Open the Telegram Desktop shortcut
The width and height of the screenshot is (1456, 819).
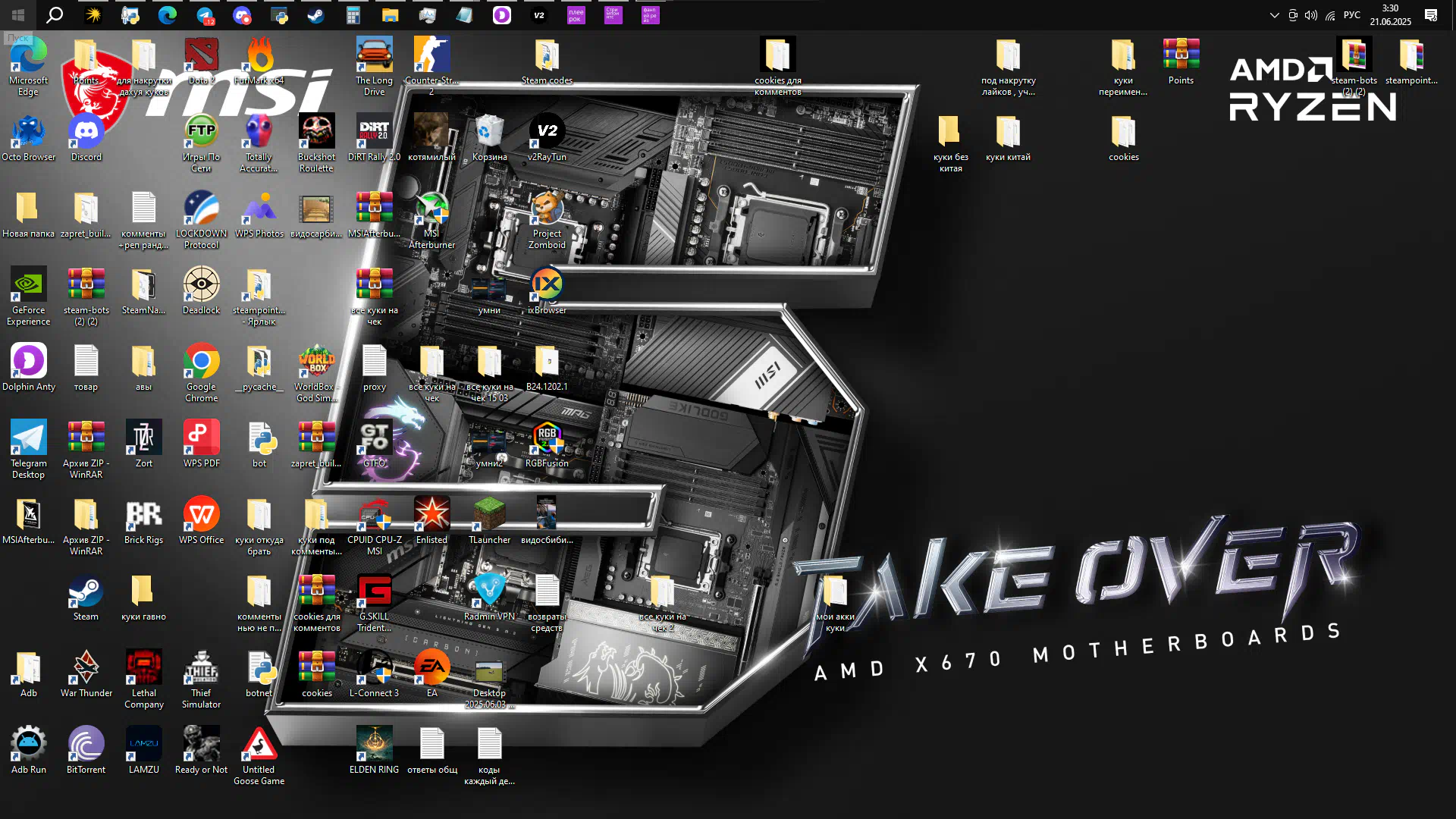pyautogui.click(x=29, y=449)
